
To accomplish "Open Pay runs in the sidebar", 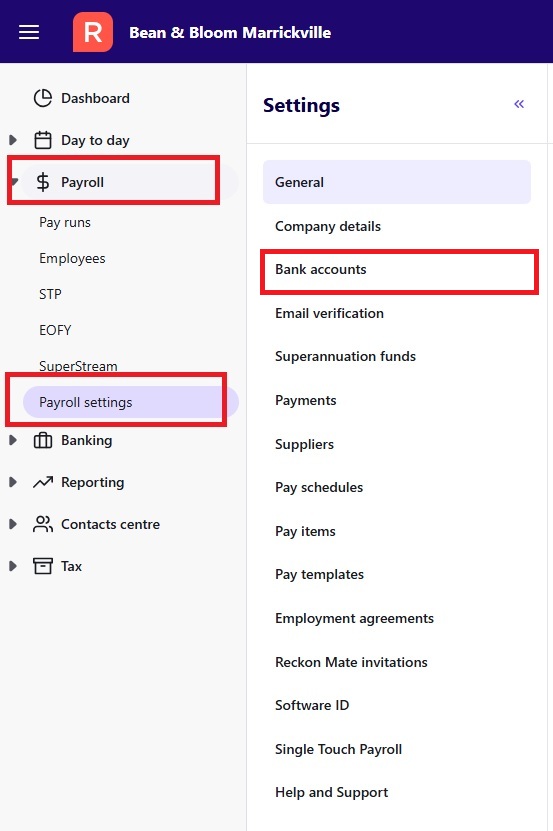I will (x=65, y=223).
